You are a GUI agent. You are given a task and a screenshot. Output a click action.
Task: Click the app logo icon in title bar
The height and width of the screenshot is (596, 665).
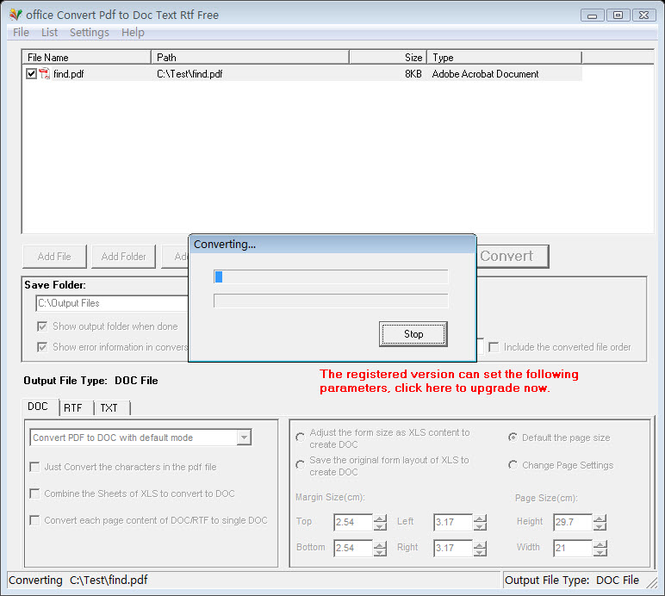(x=16, y=15)
